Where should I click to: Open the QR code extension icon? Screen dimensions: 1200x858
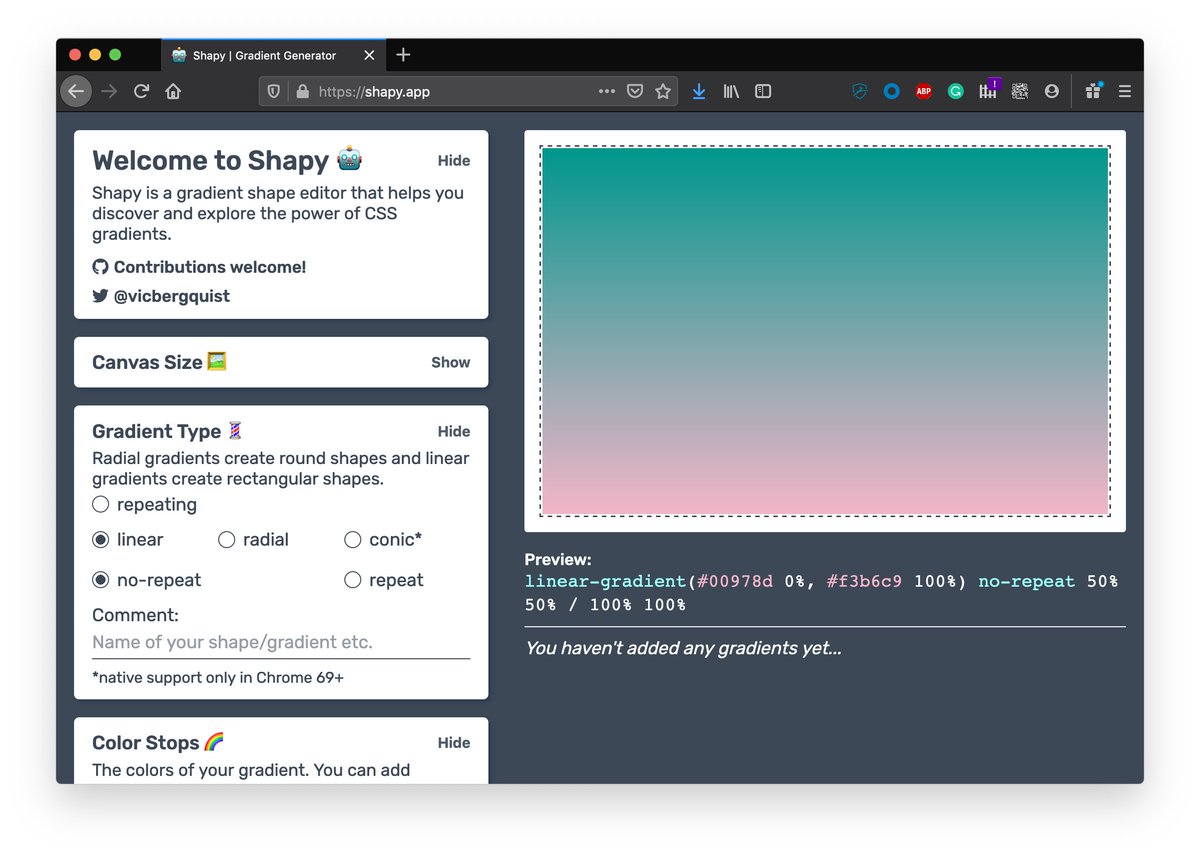[1020, 91]
